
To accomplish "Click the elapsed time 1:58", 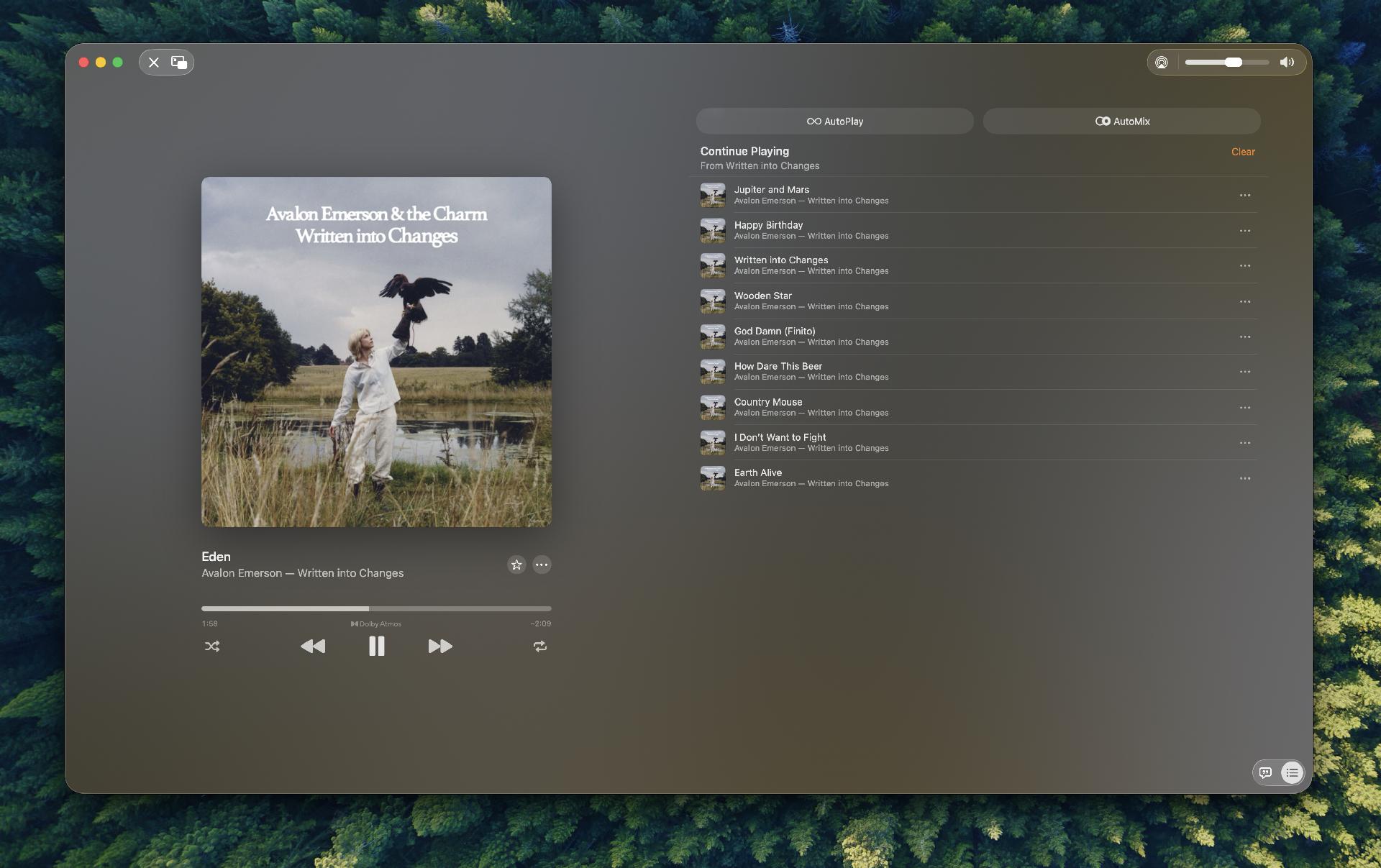I will click(209, 624).
